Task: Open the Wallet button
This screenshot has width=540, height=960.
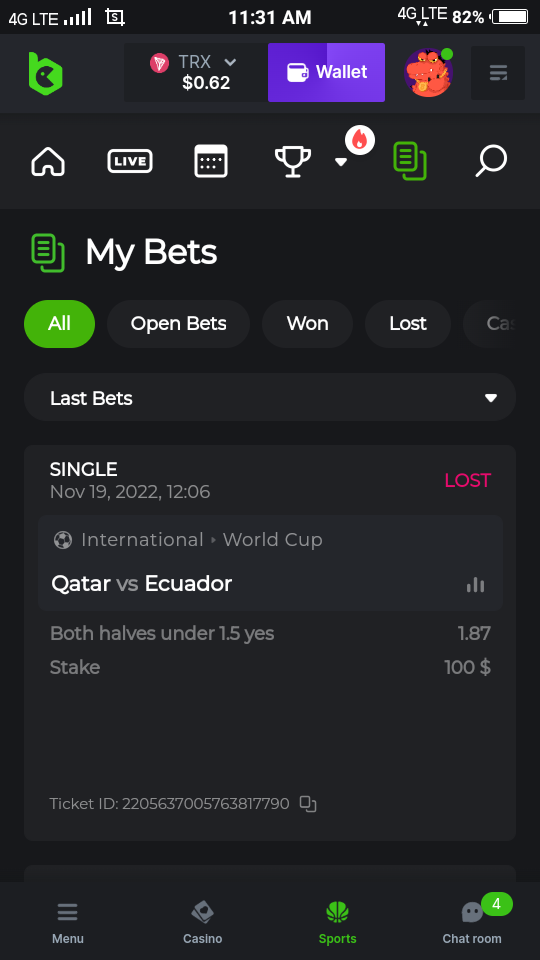Action: (326, 72)
